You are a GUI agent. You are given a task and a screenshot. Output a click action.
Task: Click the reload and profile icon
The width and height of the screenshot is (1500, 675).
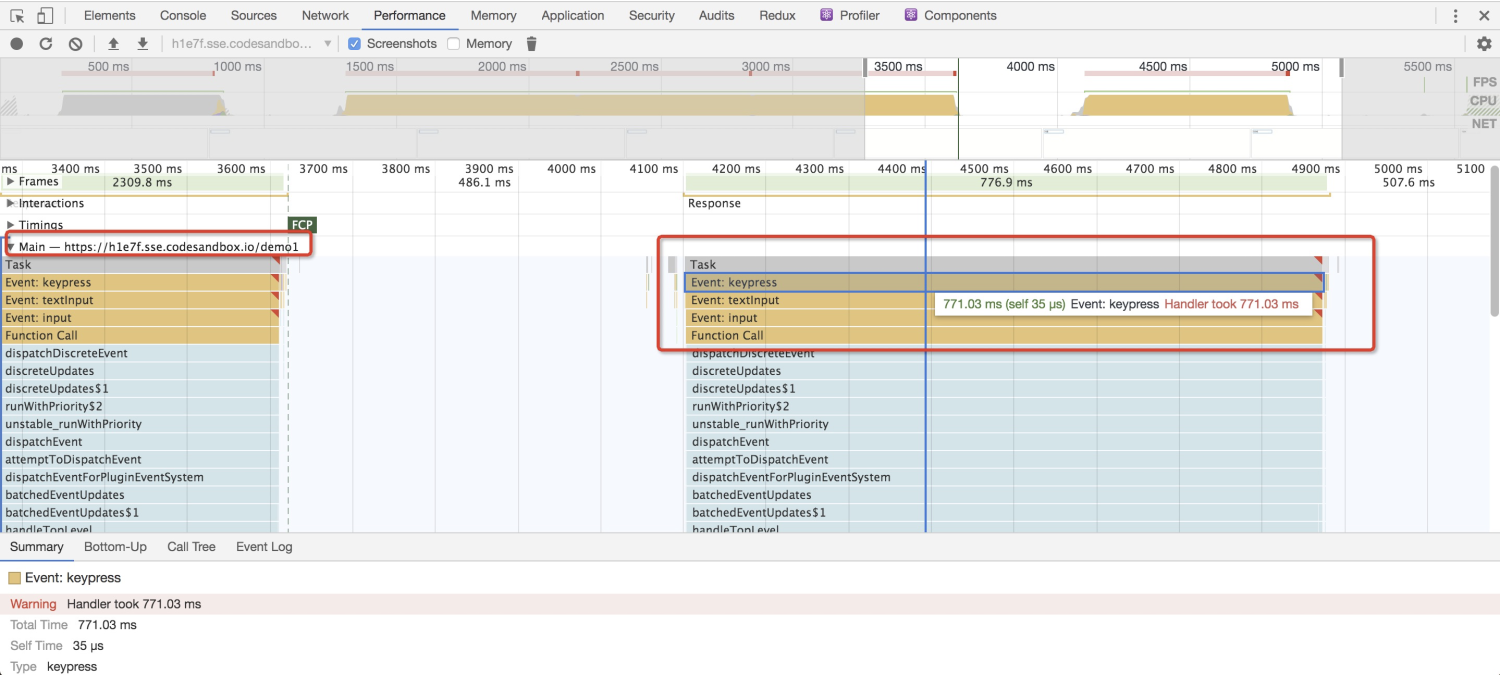[46, 44]
